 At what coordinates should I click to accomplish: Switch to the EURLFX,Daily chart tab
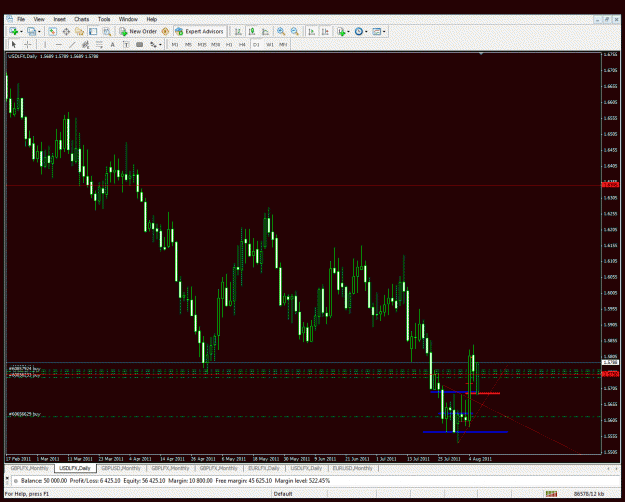point(263,468)
